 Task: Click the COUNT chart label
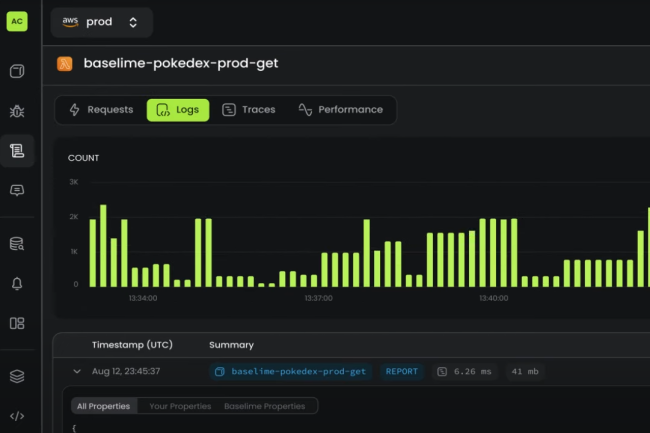pos(83,158)
